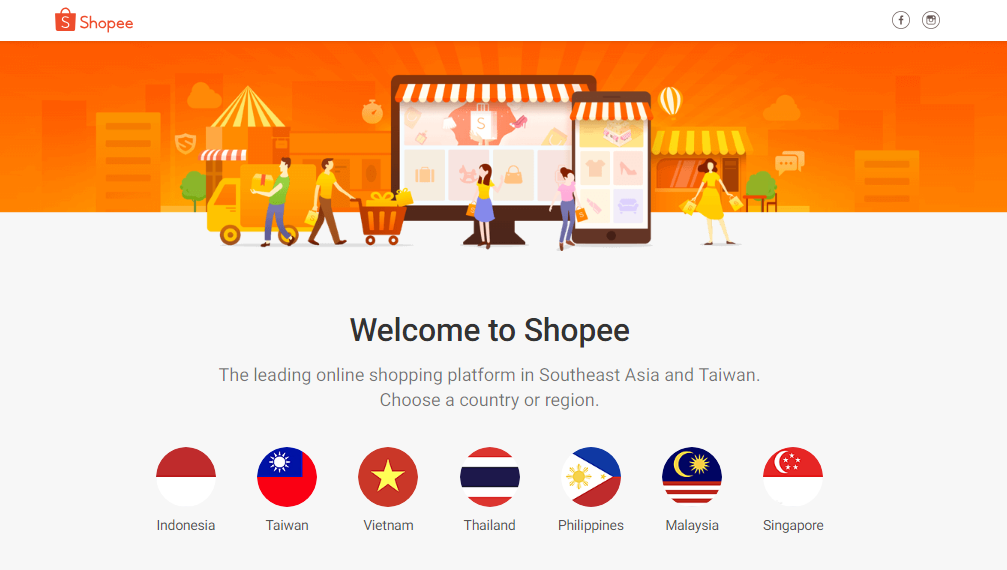
Task: Select the Taiwan flag icon
Action: 286,477
